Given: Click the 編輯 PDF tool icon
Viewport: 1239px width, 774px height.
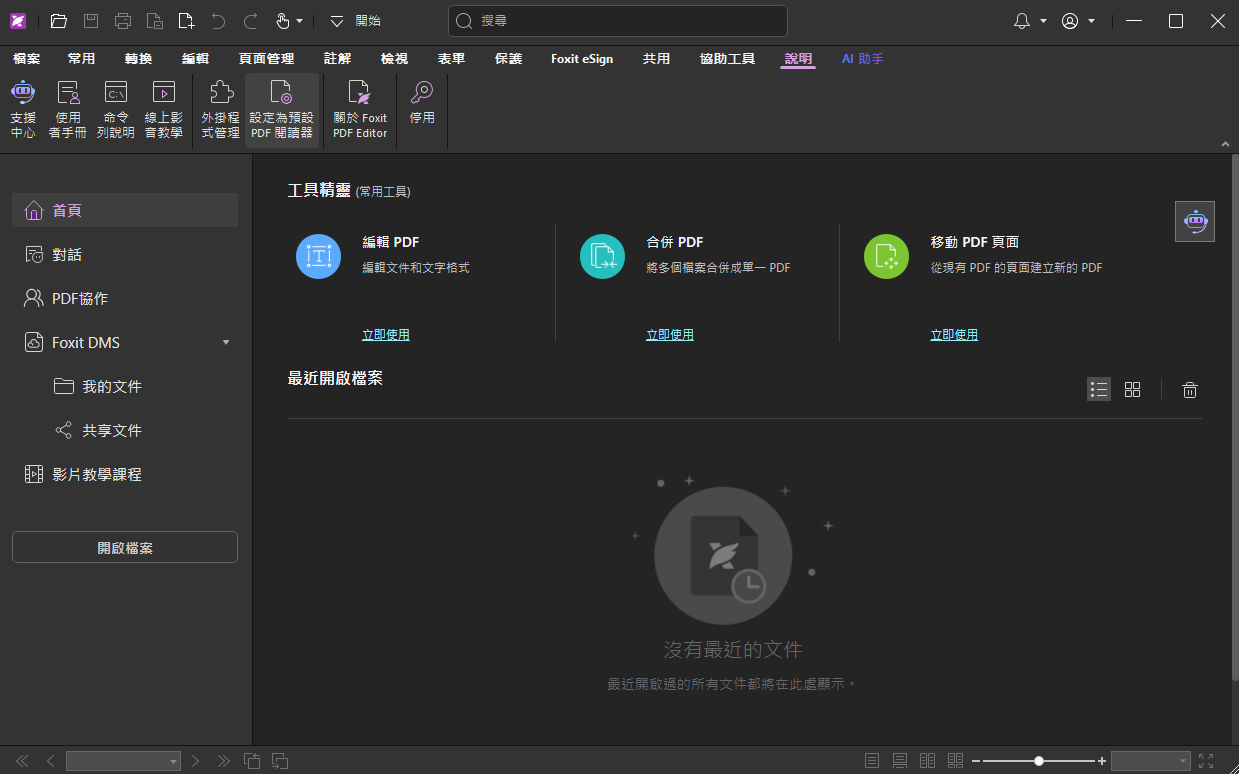Looking at the screenshot, I should (x=318, y=256).
